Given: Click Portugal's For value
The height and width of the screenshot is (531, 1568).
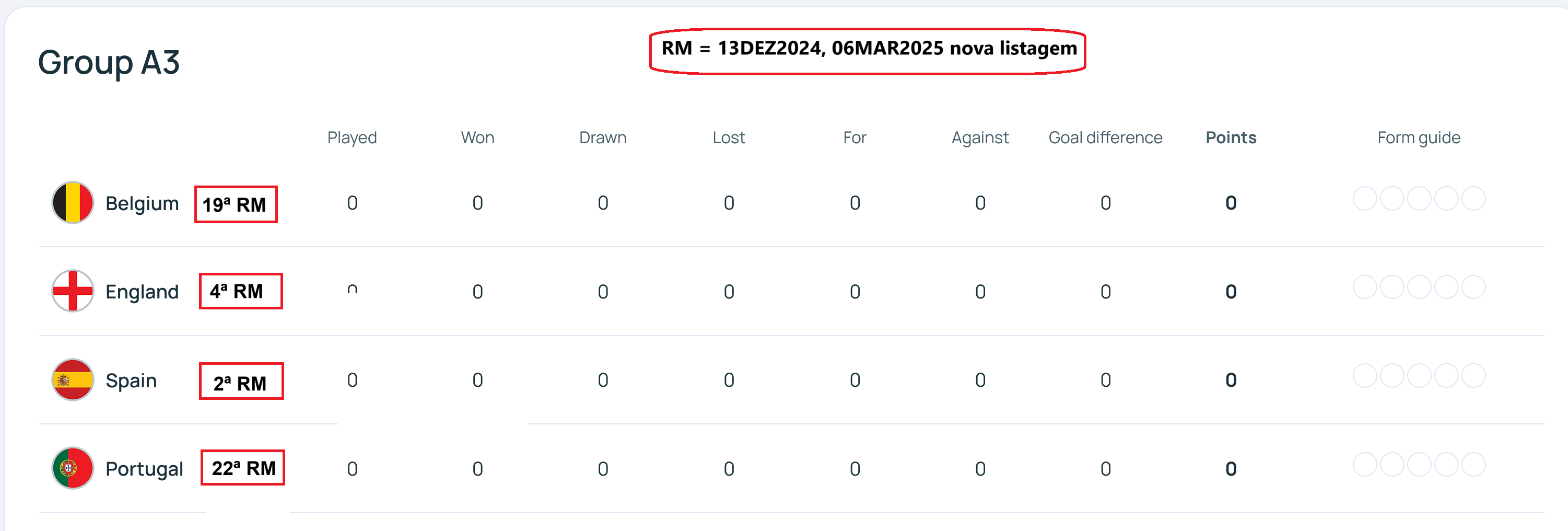Looking at the screenshot, I should [x=855, y=469].
